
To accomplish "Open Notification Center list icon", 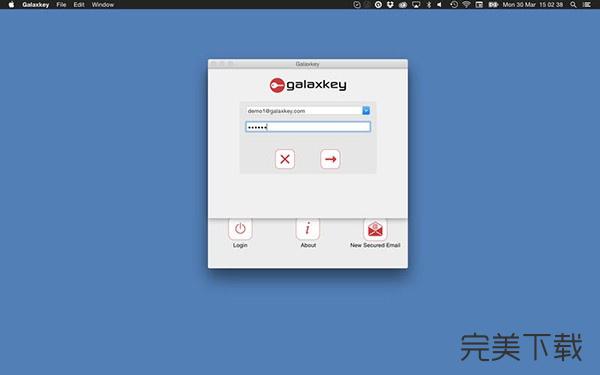I will pos(586,5).
